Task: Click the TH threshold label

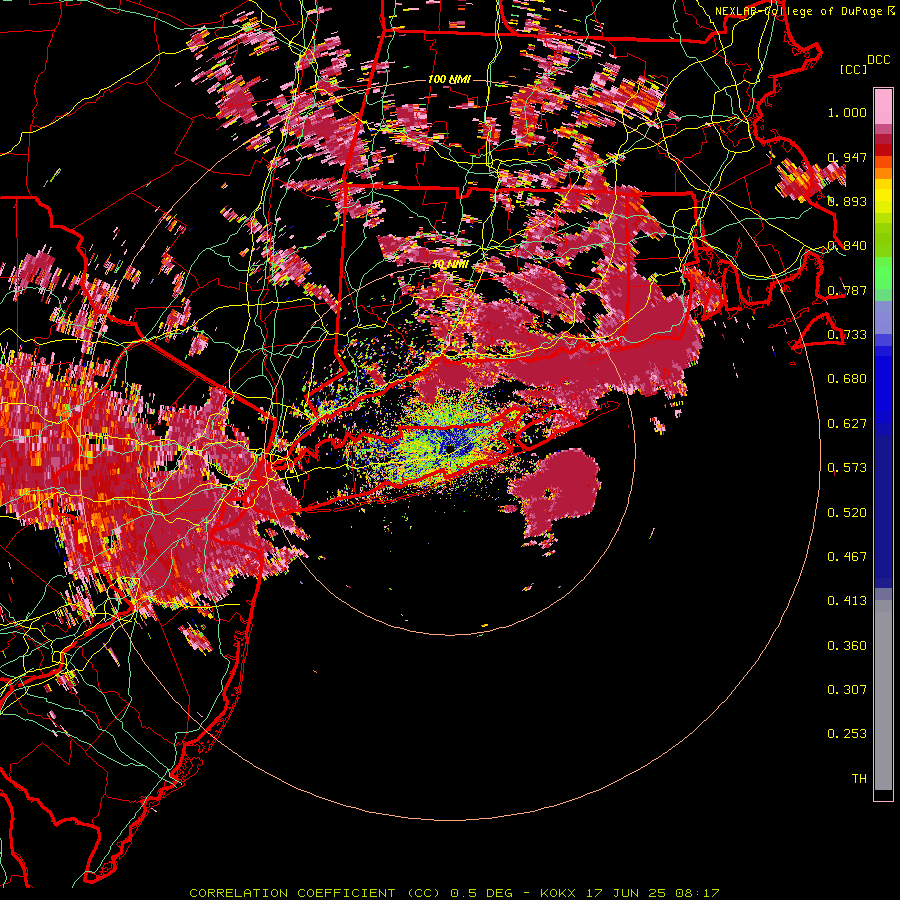Action: coord(859,779)
